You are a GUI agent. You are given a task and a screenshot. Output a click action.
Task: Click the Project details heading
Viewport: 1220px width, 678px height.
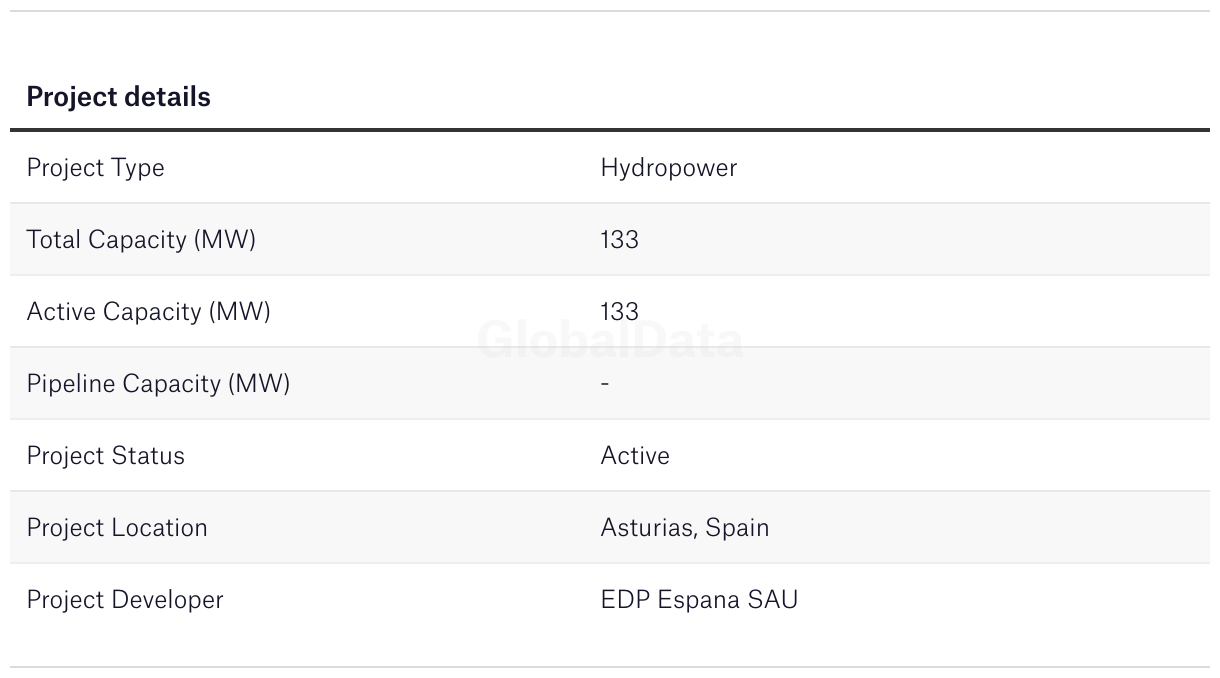click(x=118, y=97)
